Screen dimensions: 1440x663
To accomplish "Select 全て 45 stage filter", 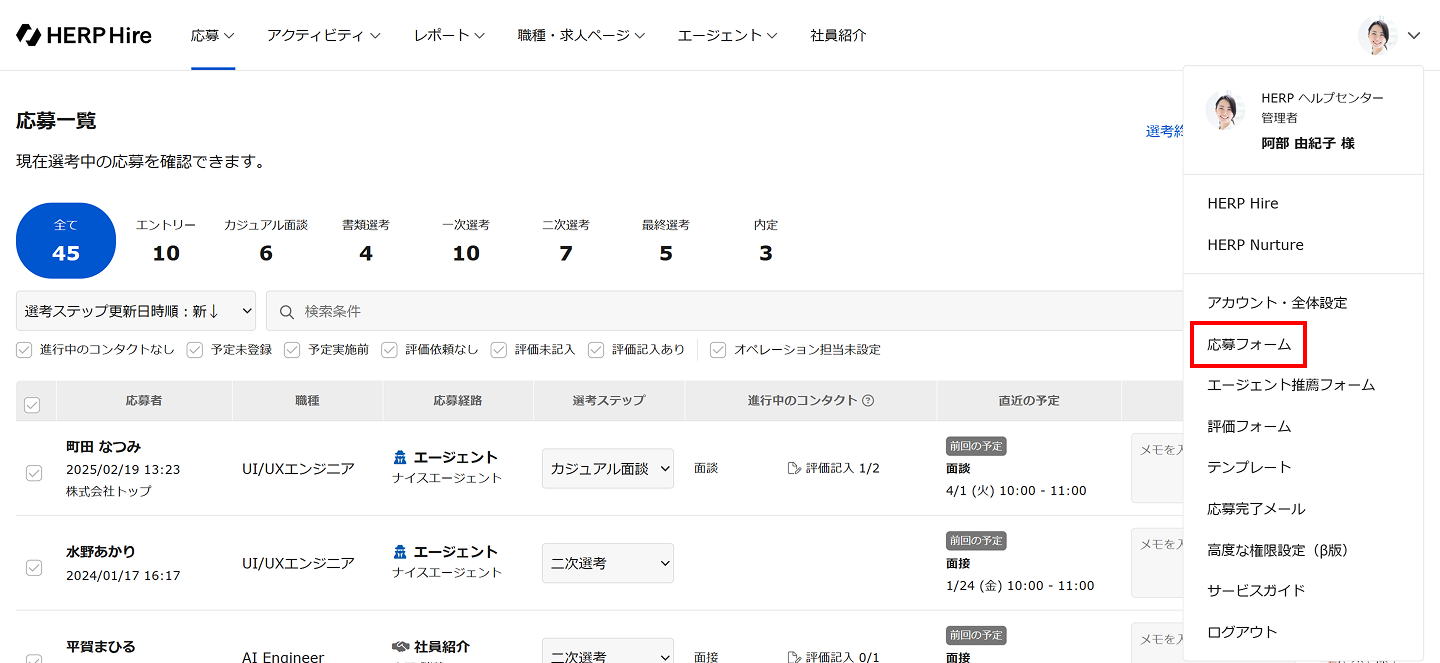I will click(x=66, y=241).
